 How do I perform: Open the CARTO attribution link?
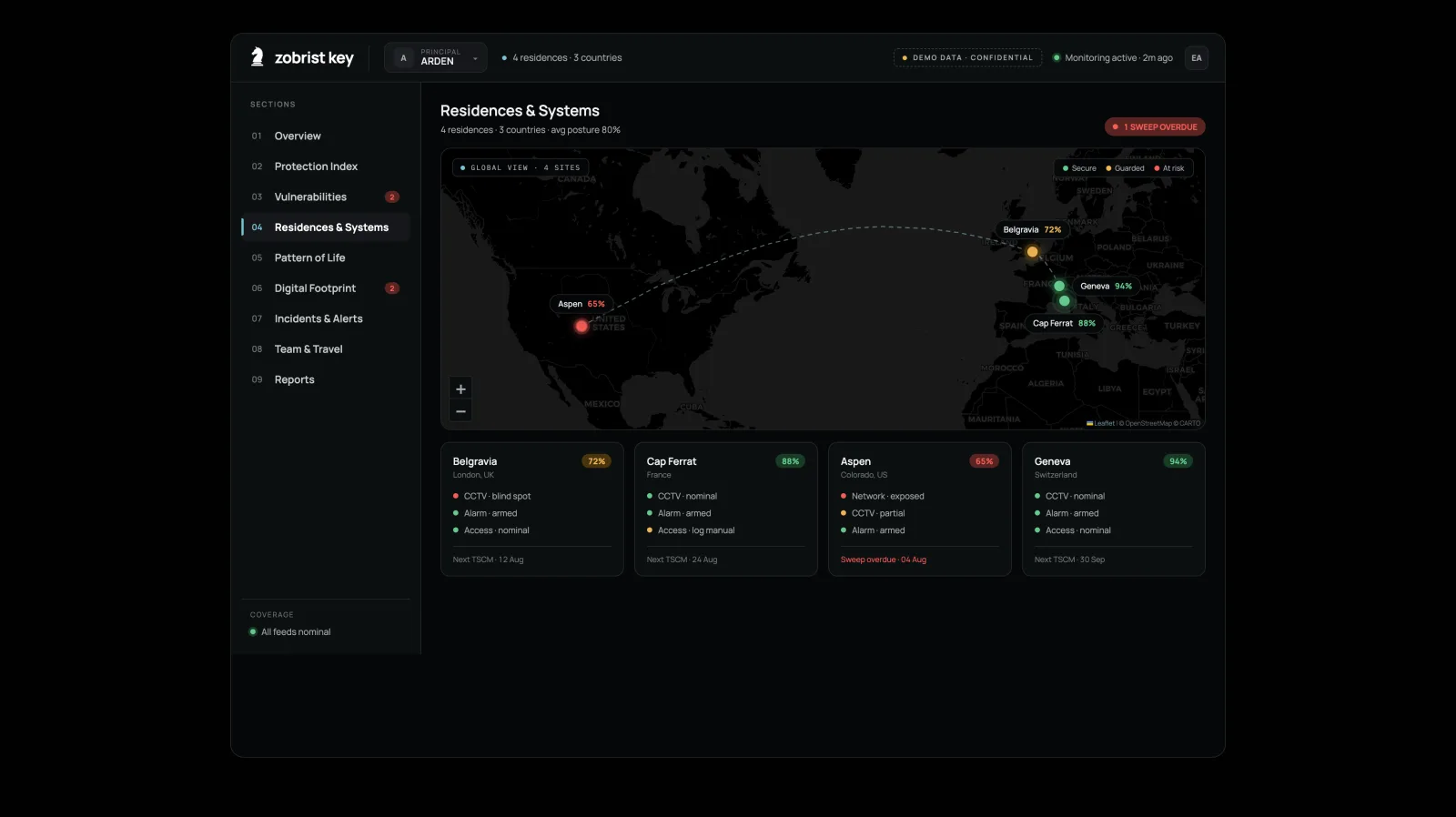[x=1189, y=423]
